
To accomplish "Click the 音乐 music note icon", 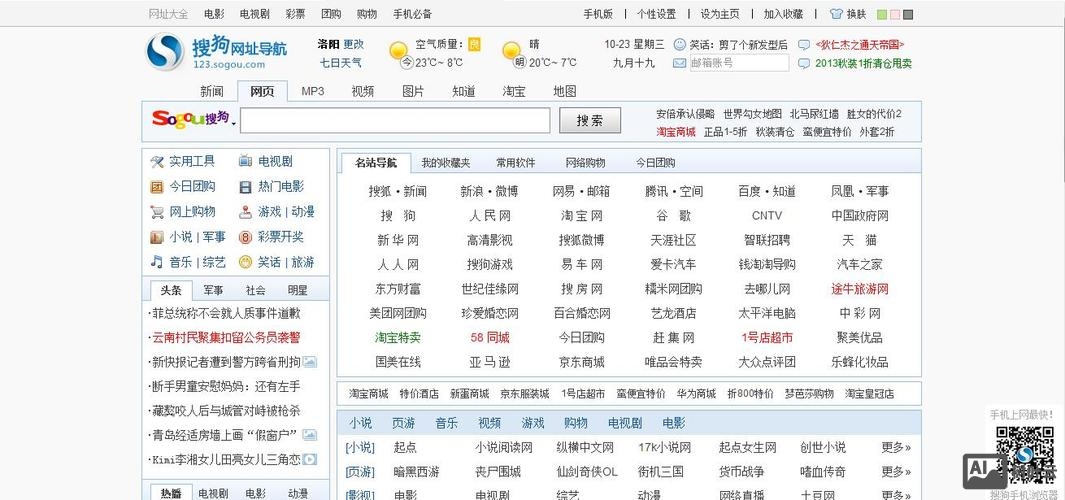I will pyautogui.click(x=157, y=262).
